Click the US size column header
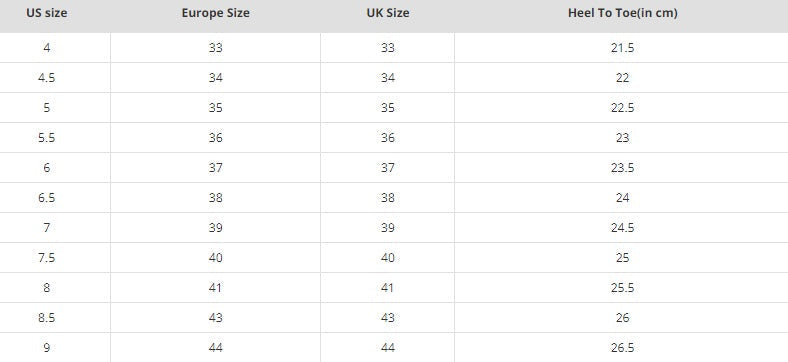 point(47,13)
